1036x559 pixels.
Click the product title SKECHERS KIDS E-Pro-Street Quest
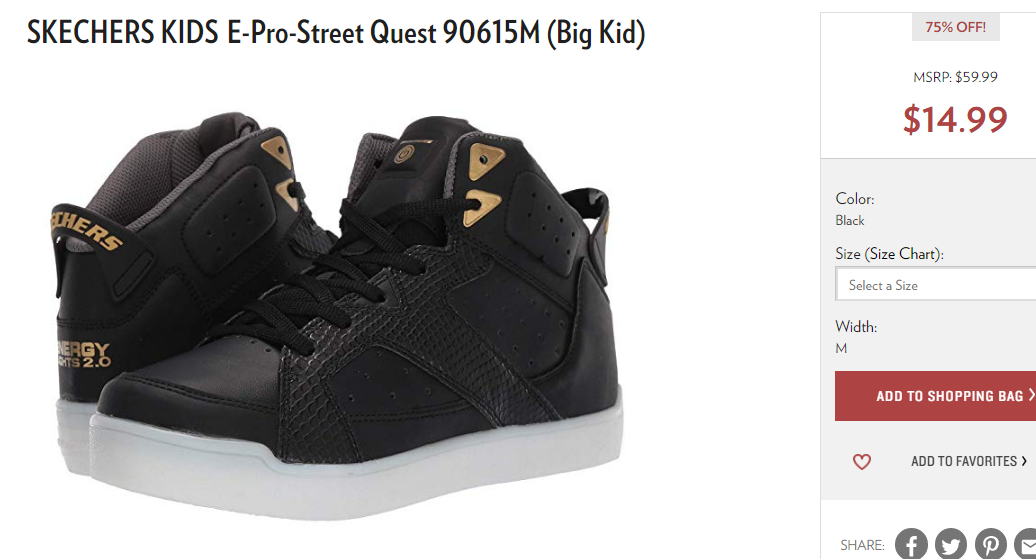[336, 33]
